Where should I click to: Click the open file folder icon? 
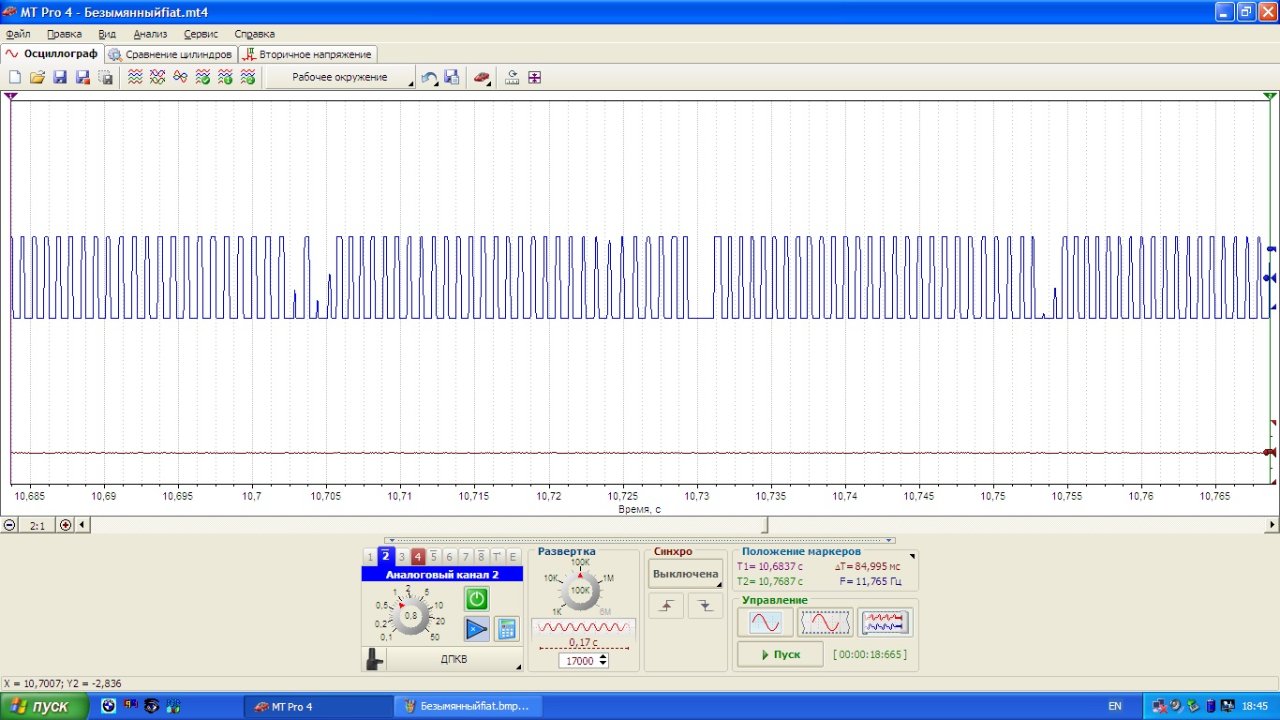37,77
